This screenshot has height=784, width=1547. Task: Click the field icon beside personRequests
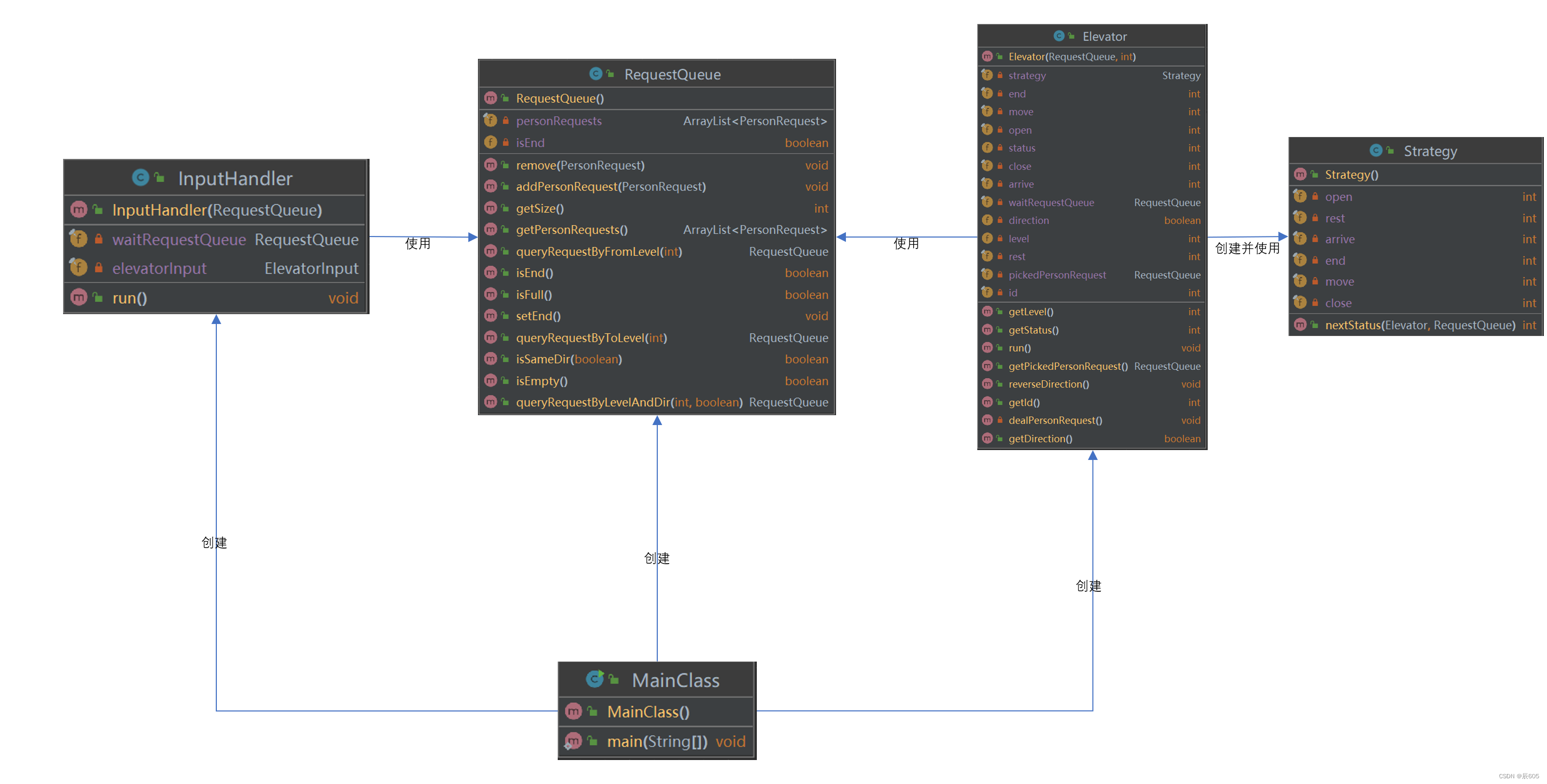[x=490, y=120]
